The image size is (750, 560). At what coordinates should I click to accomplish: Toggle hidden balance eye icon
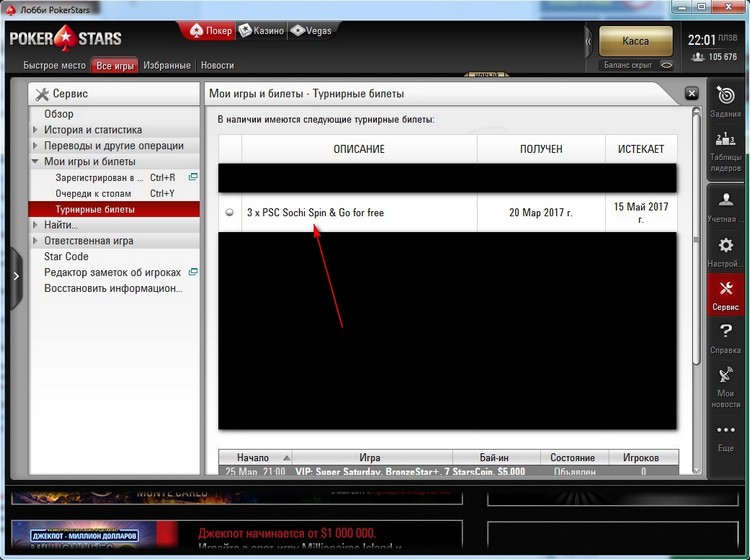[666, 65]
